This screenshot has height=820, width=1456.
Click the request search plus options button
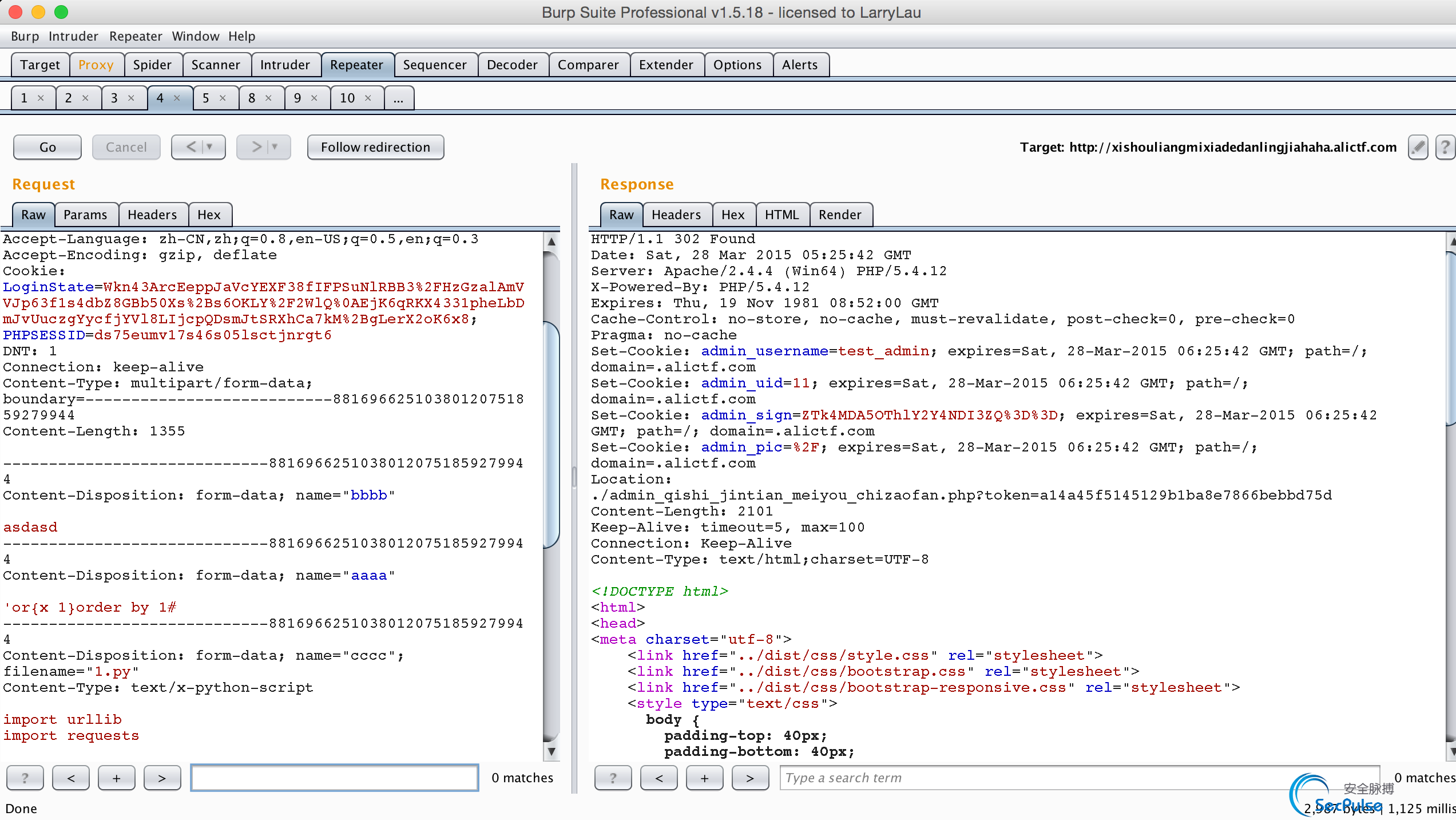(117, 778)
